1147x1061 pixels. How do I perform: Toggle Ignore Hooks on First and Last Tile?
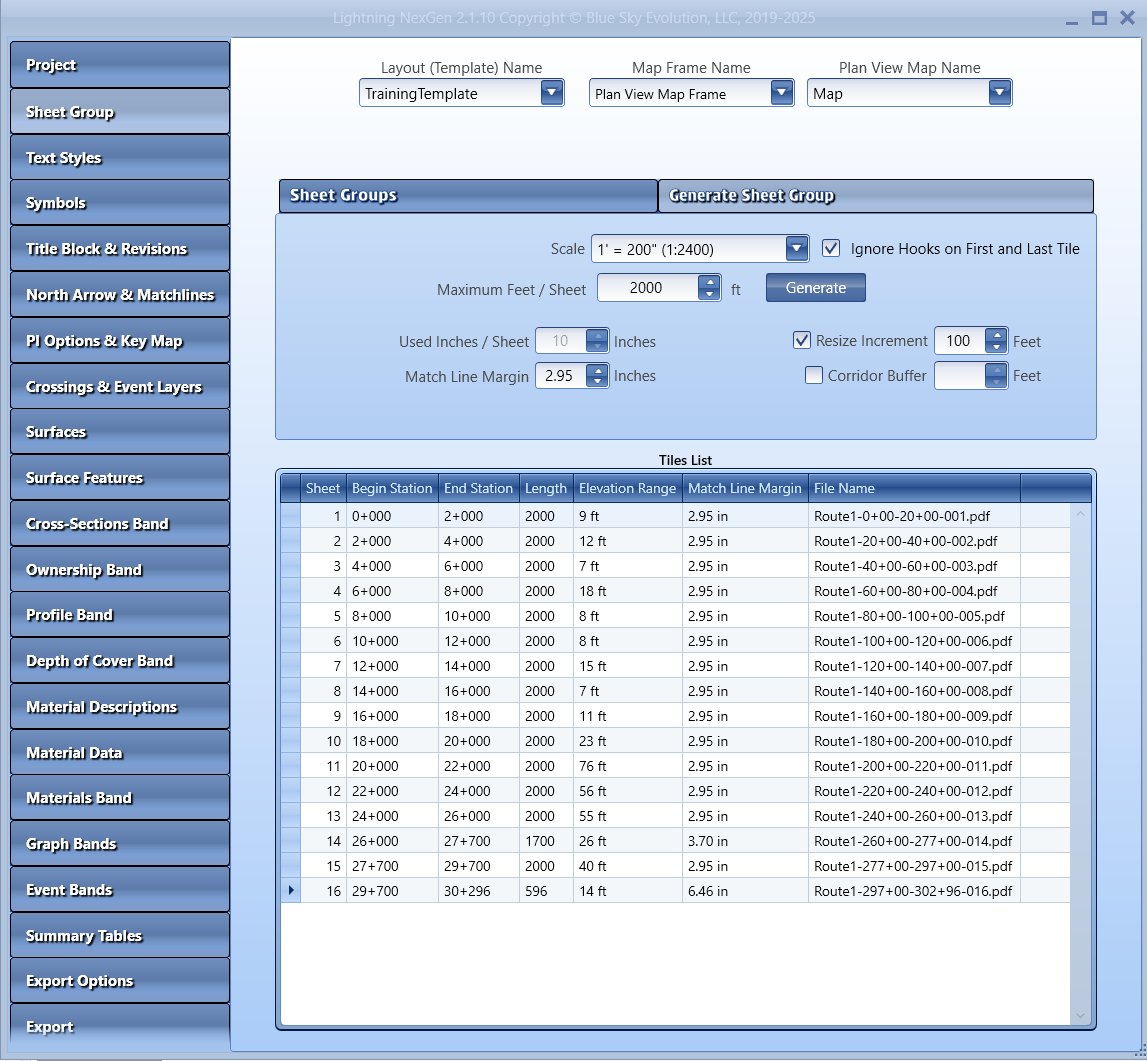pos(830,249)
